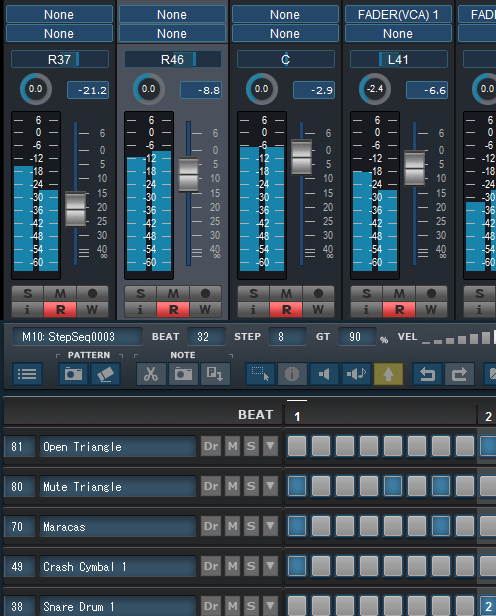Screen dimensions: 496x616
Task: Mute the Open Triangle row
Action: [232, 446]
